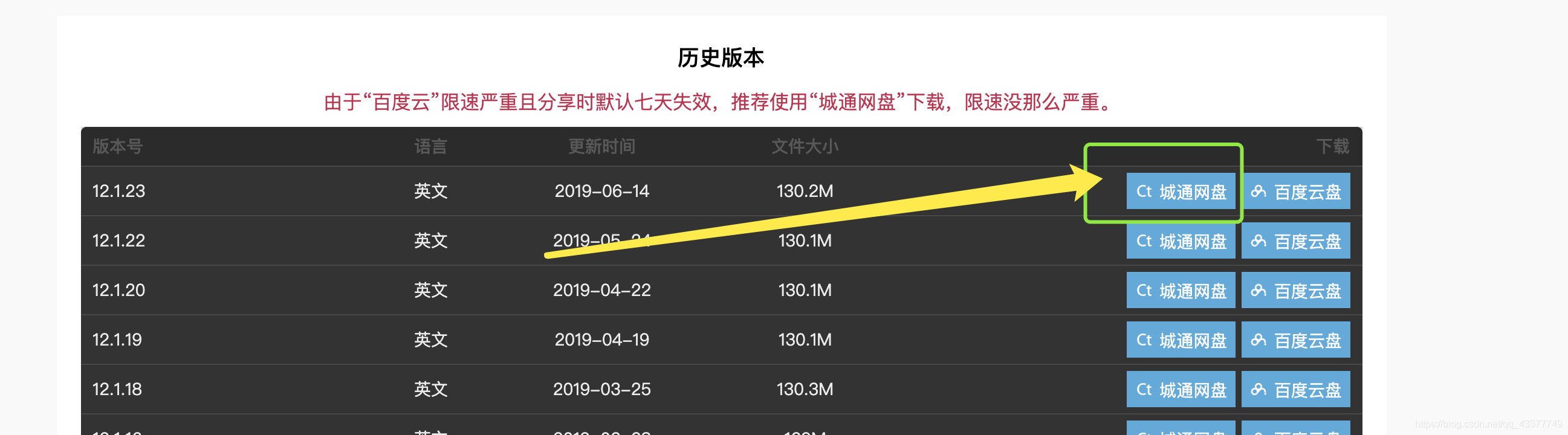Click version number 12.1.22 cell
The image size is (1568, 435).
click(x=118, y=241)
